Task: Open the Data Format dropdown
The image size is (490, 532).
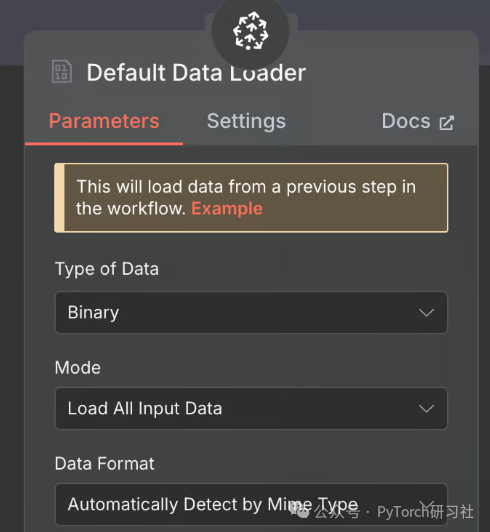Action: (x=251, y=505)
